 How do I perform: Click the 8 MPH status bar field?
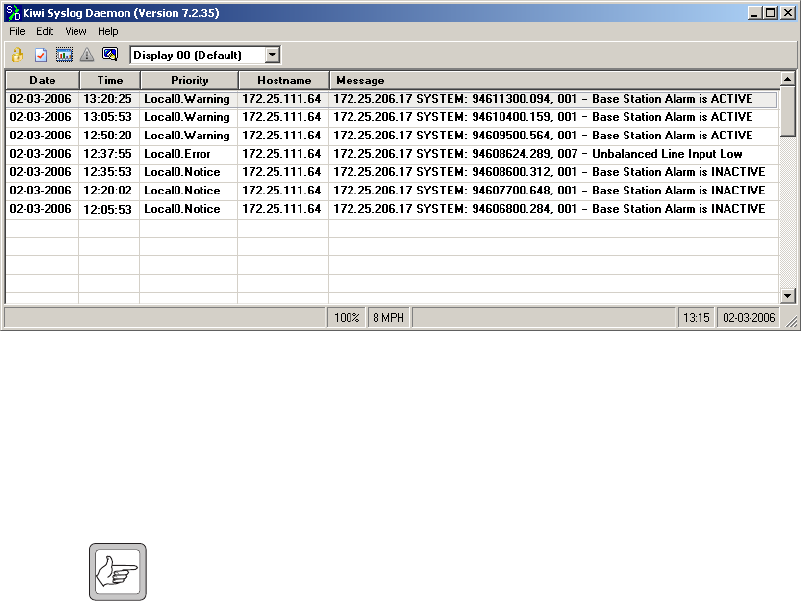(x=388, y=318)
